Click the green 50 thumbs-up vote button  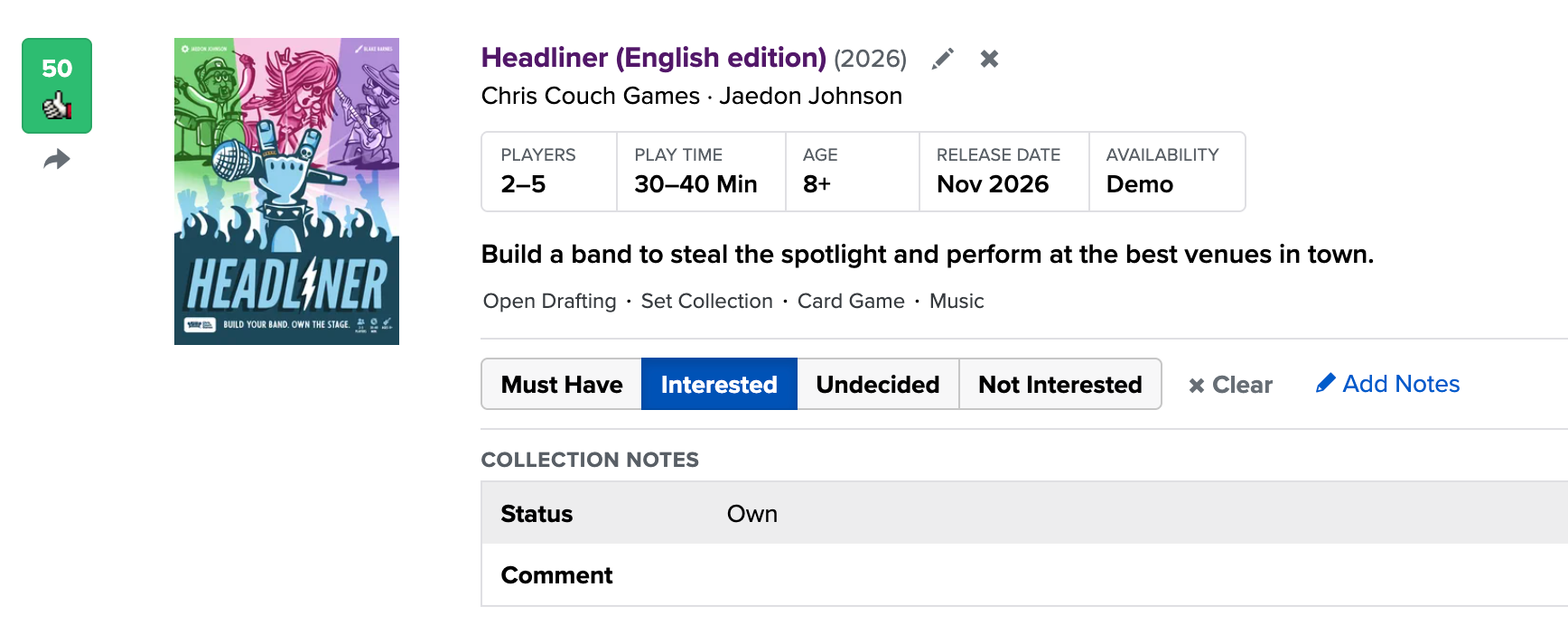coord(57,86)
